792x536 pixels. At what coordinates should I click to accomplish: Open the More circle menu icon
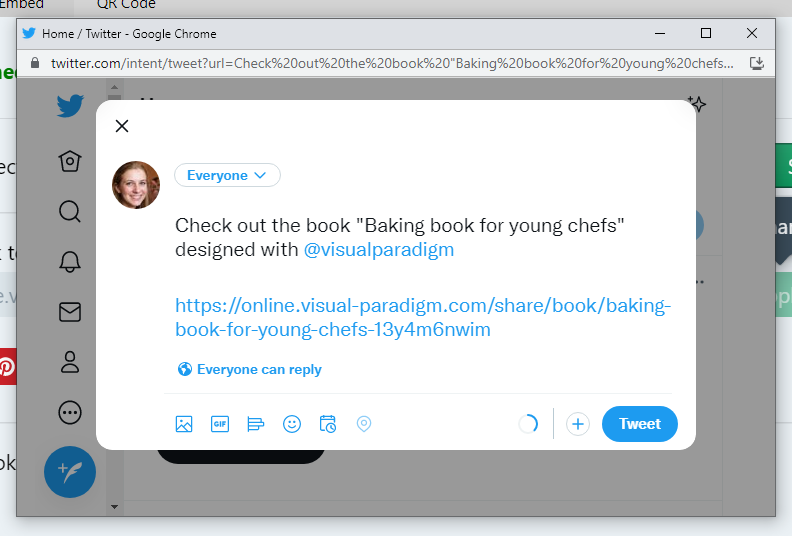click(x=70, y=412)
